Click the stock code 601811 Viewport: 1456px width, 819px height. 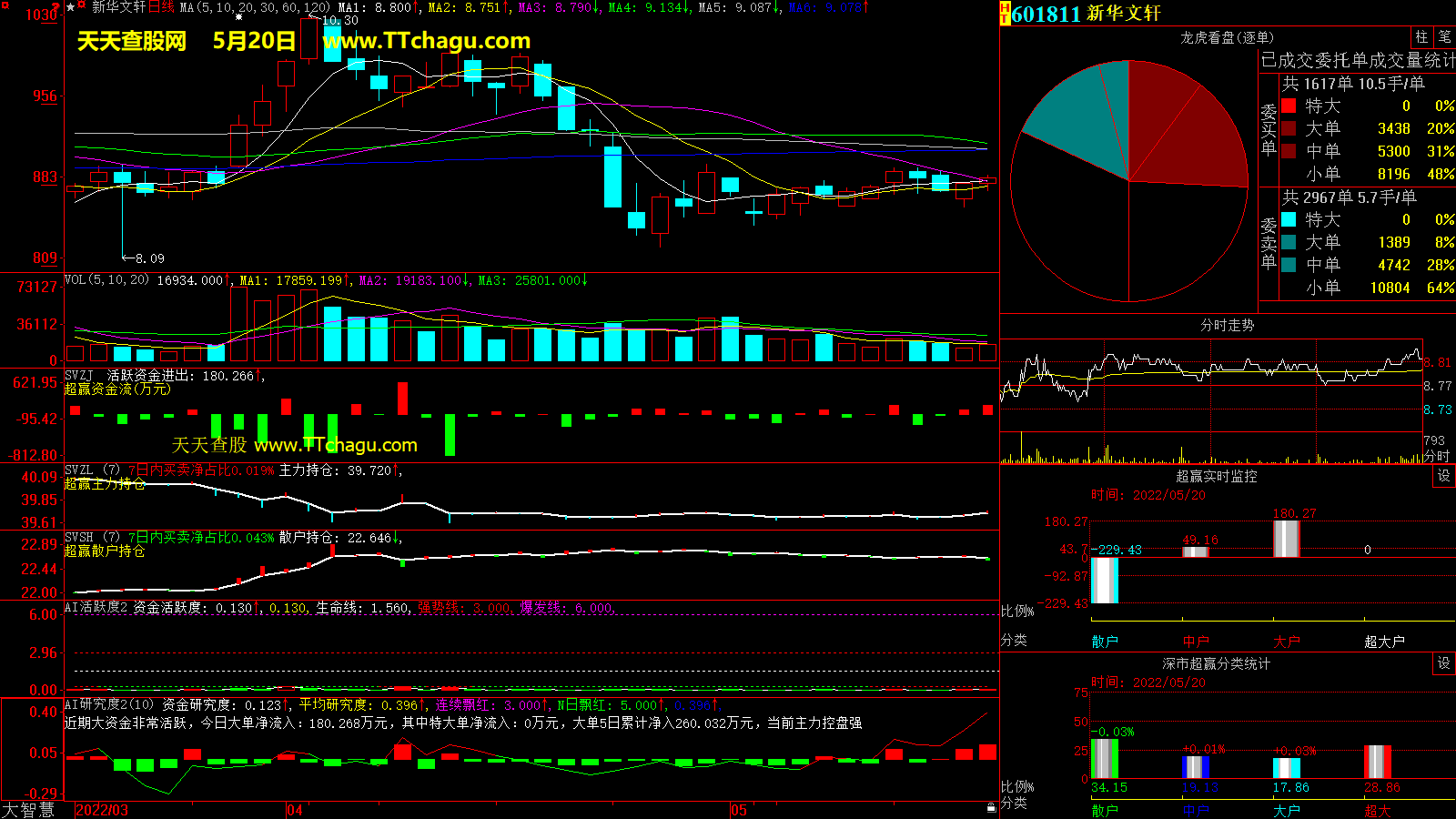1046,14
